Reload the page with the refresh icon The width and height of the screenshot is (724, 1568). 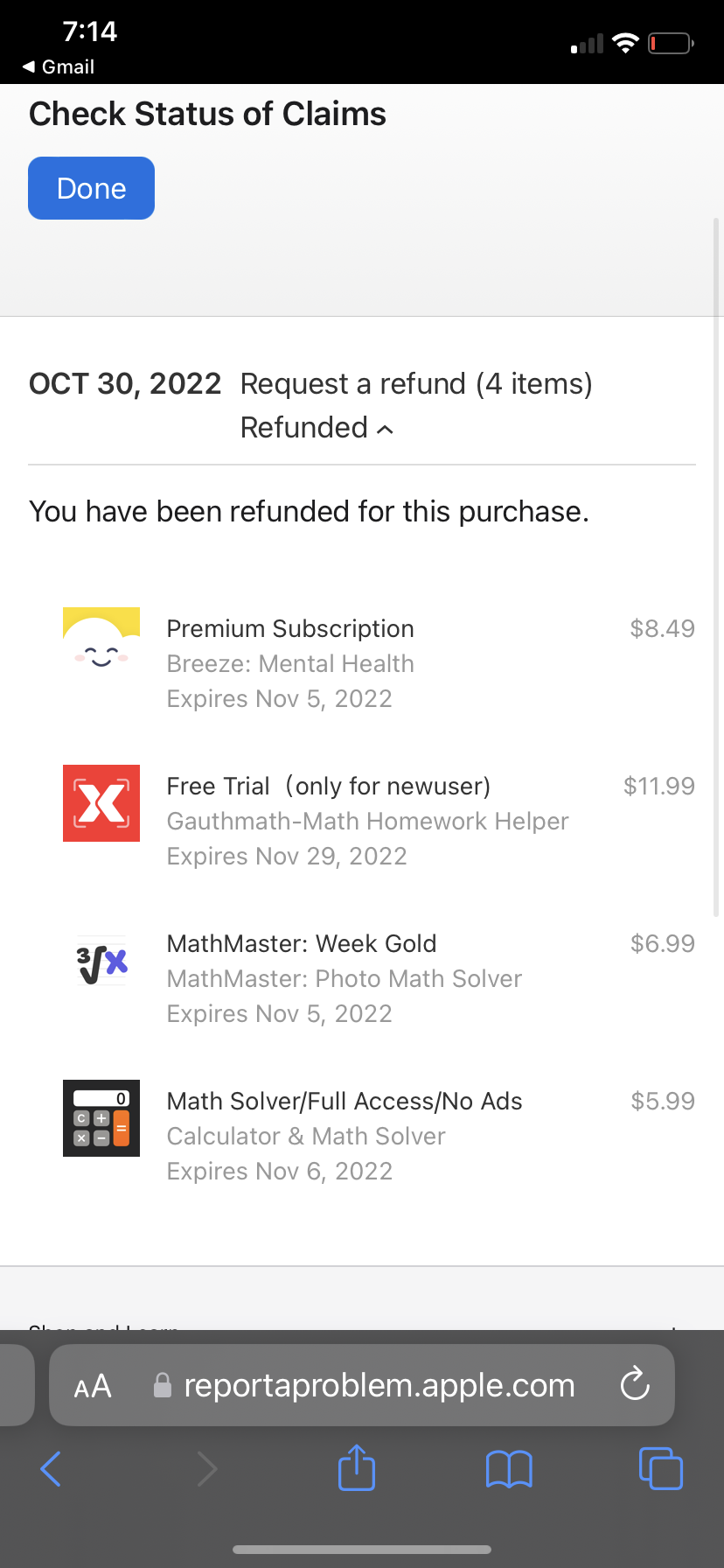tap(634, 1384)
